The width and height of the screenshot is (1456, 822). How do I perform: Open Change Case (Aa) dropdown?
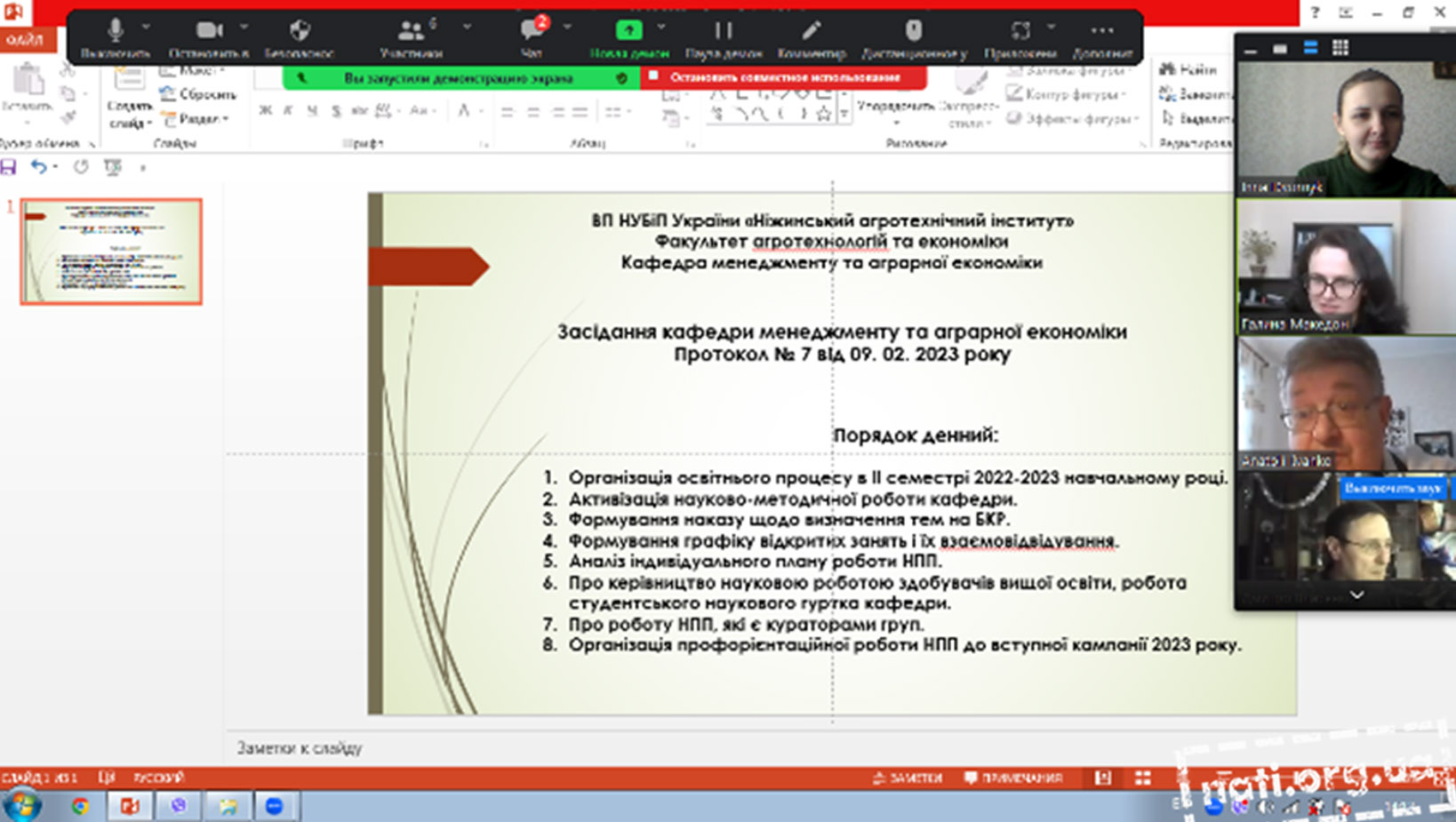[421, 110]
